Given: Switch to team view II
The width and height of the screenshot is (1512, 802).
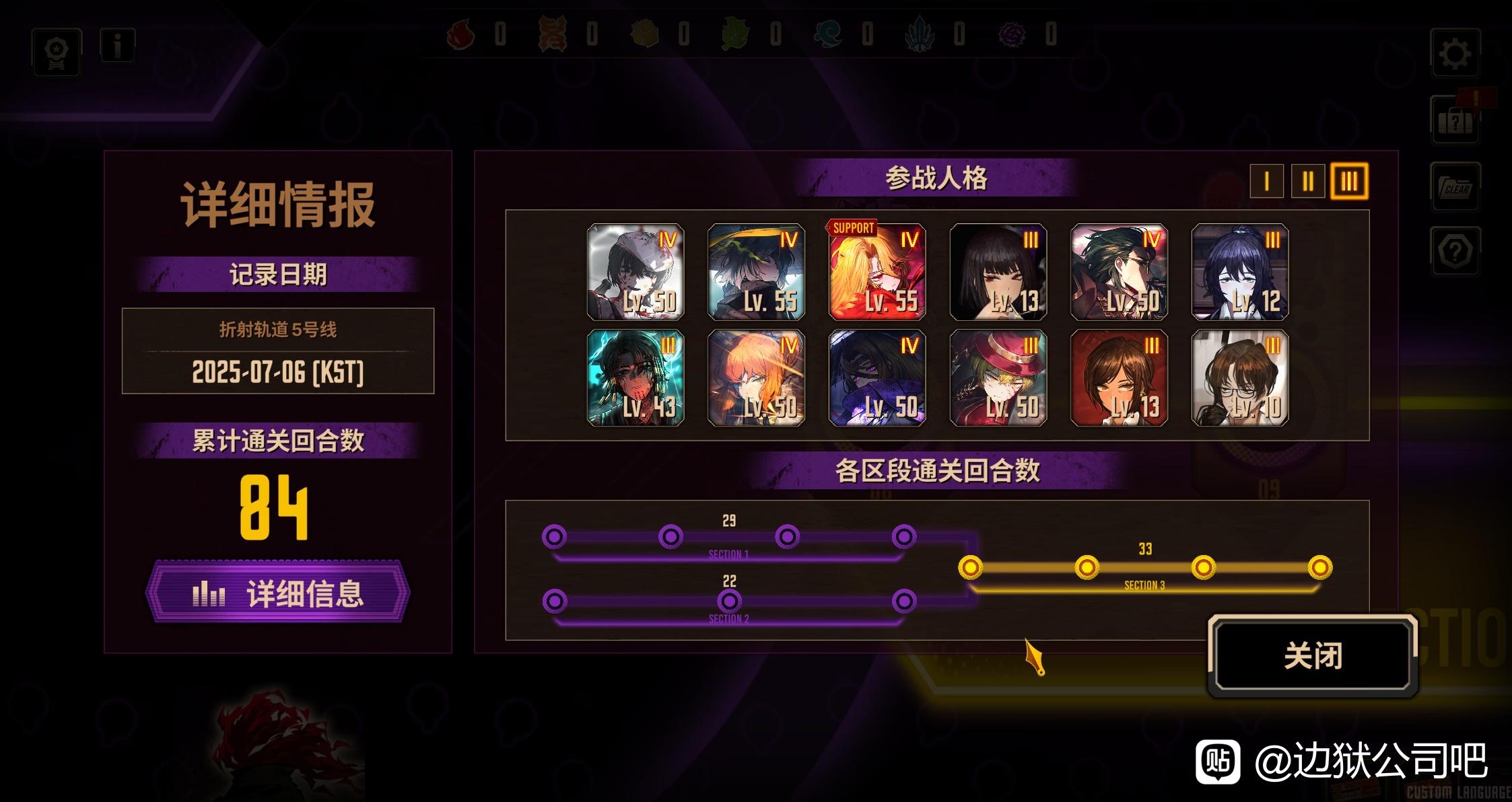Looking at the screenshot, I should pyautogui.click(x=1307, y=182).
